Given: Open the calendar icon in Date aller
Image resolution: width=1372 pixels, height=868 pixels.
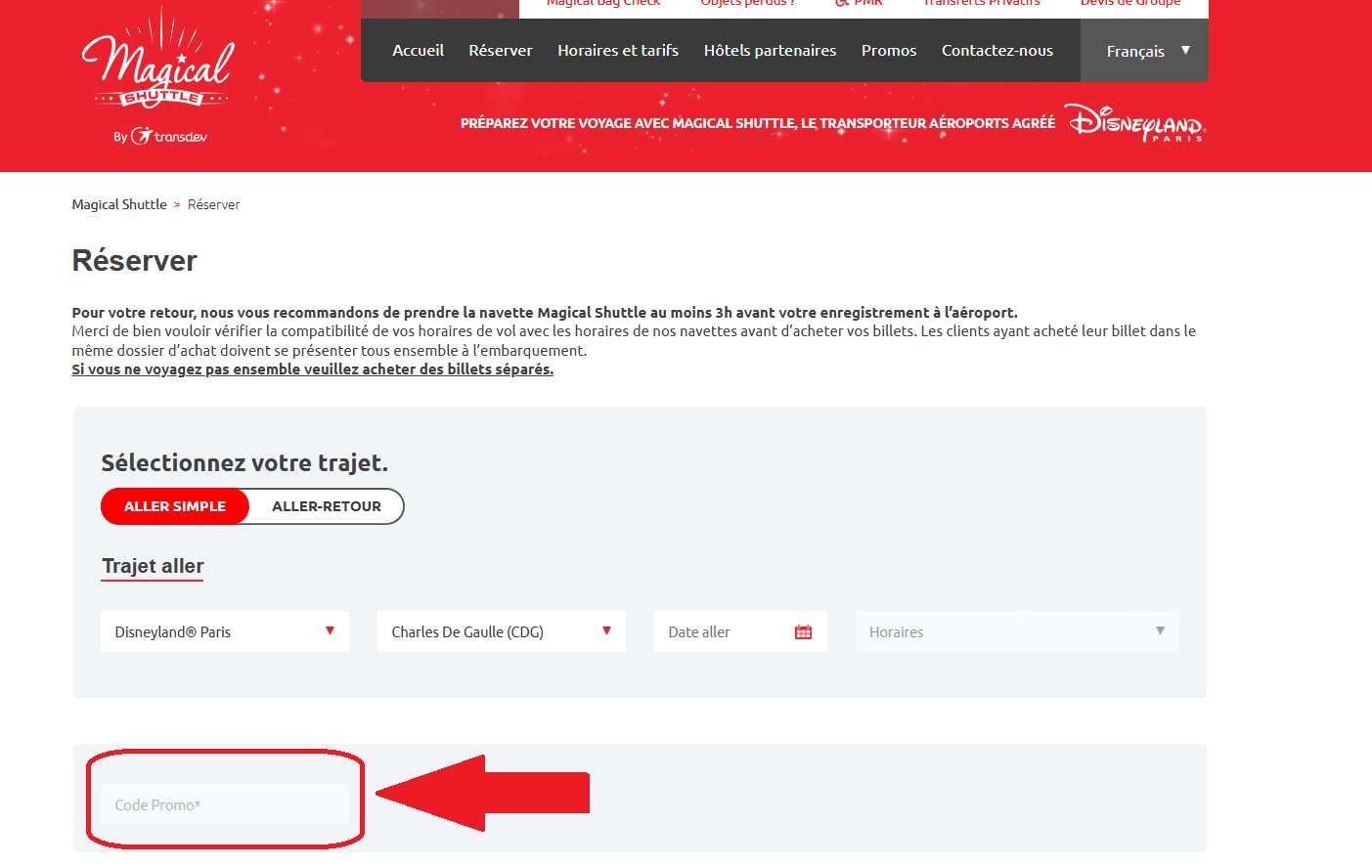Looking at the screenshot, I should (804, 632).
